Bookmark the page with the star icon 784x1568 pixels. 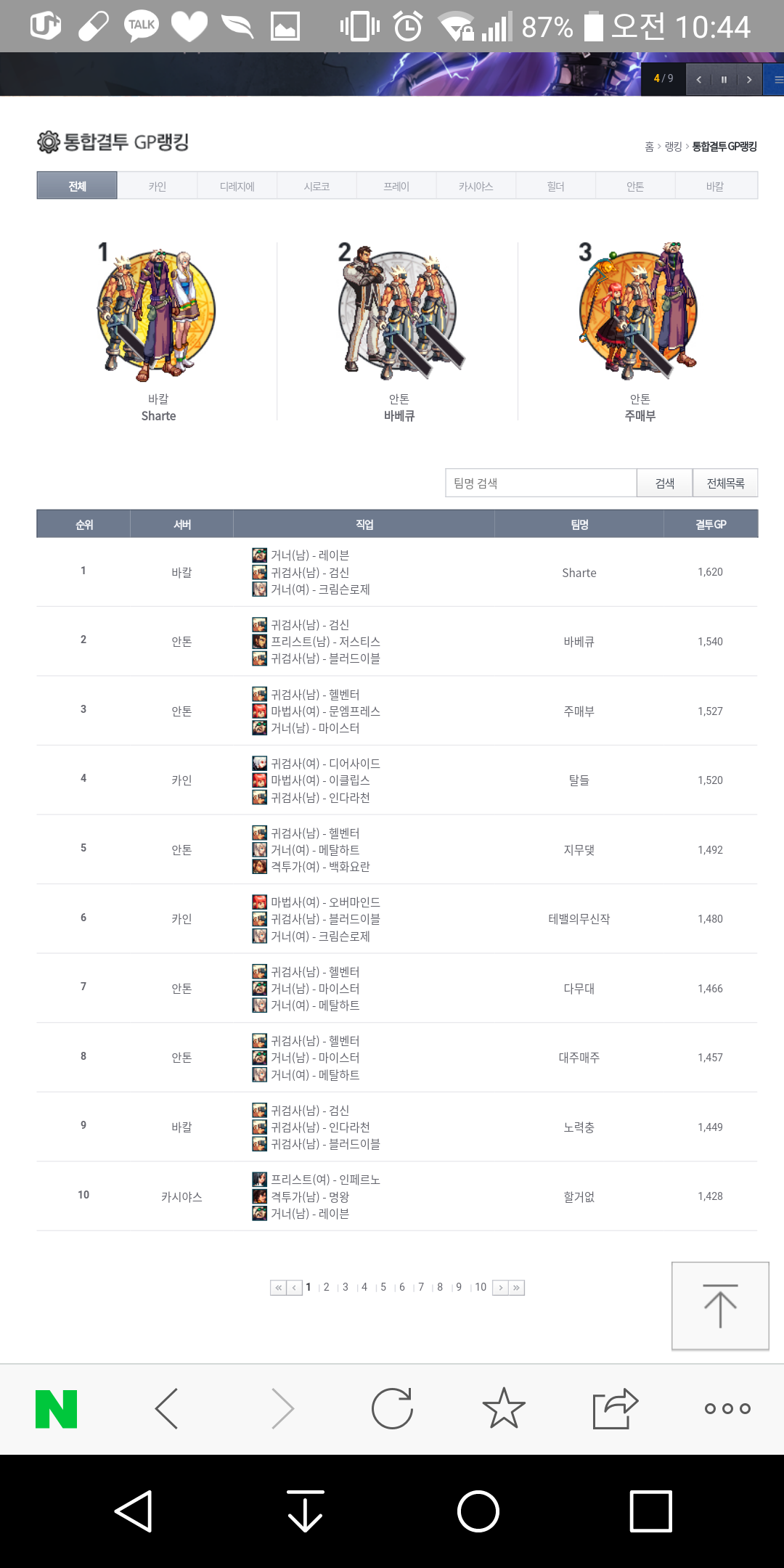[x=504, y=1409]
